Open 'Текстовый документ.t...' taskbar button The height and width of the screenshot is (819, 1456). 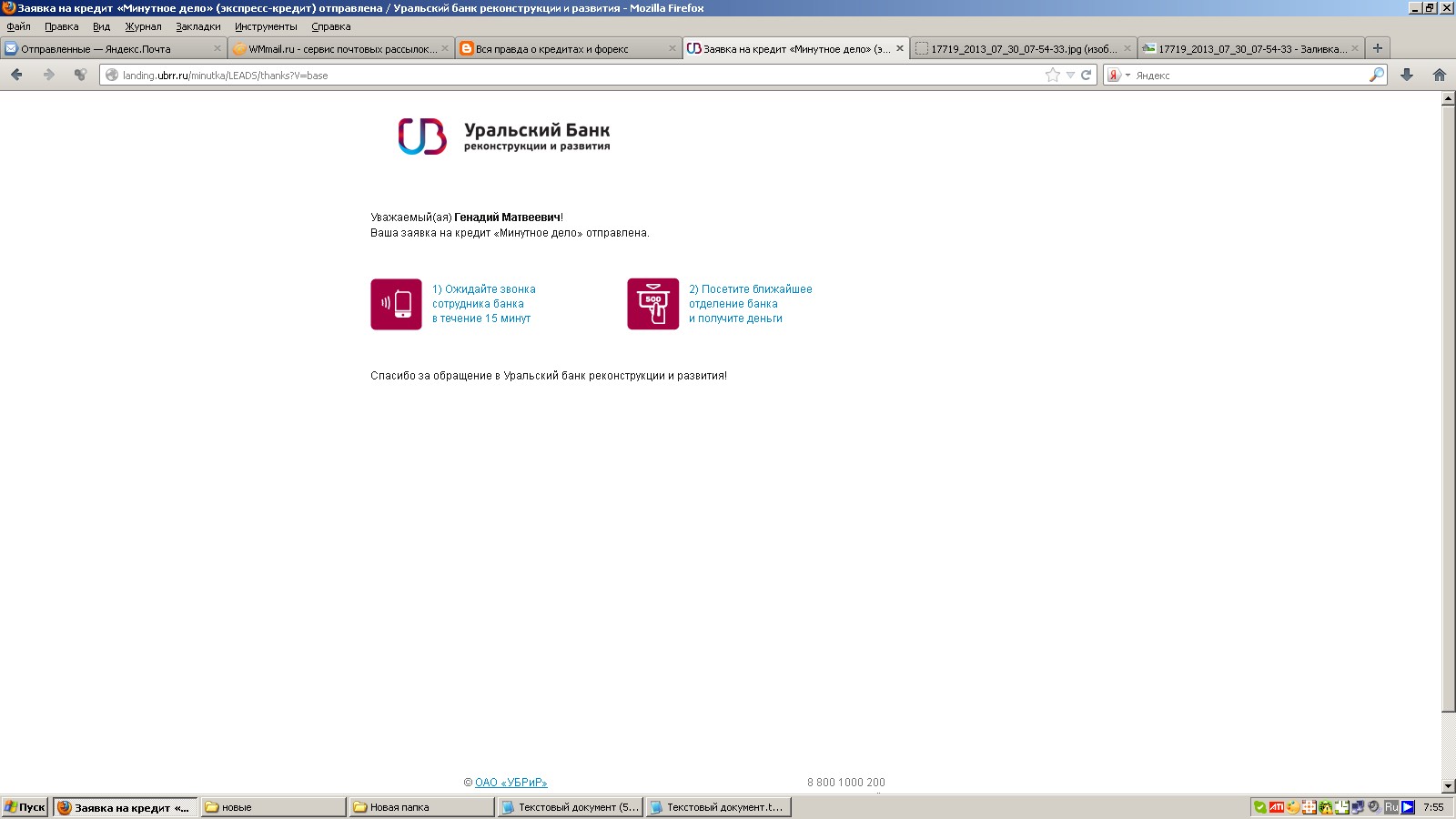pos(718,807)
